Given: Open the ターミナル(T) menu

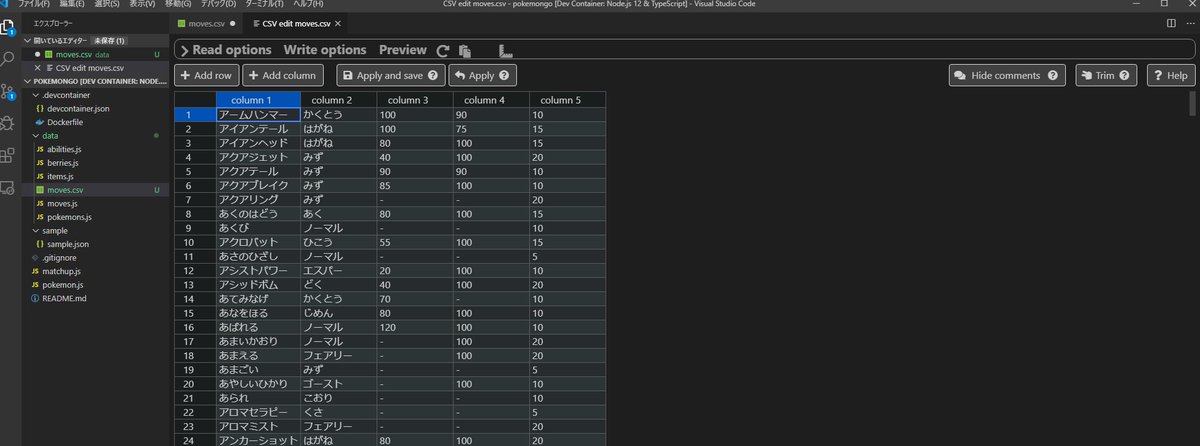Looking at the screenshot, I should pyautogui.click(x=265, y=4).
